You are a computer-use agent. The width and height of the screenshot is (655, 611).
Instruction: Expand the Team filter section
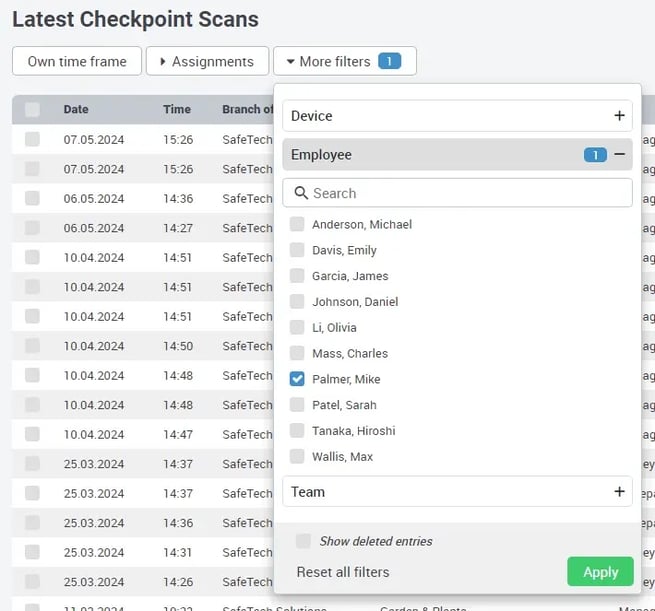tap(457, 492)
